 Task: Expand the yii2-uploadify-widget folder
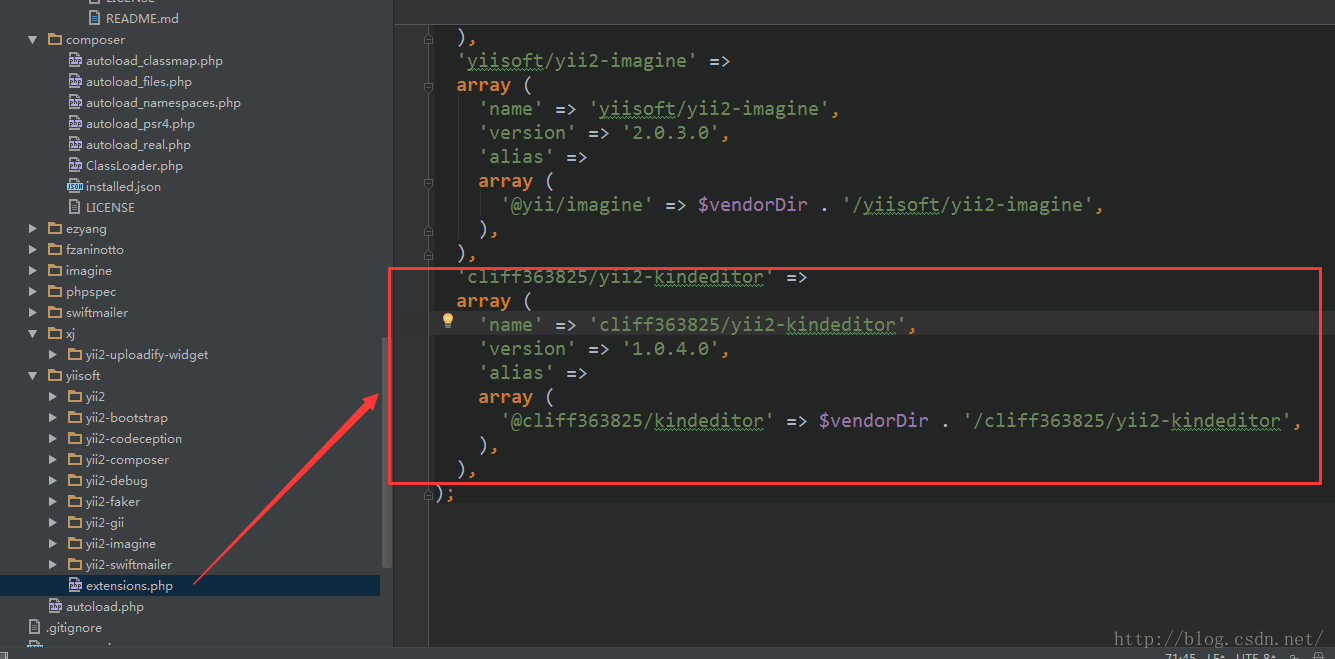(x=53, y=355)
